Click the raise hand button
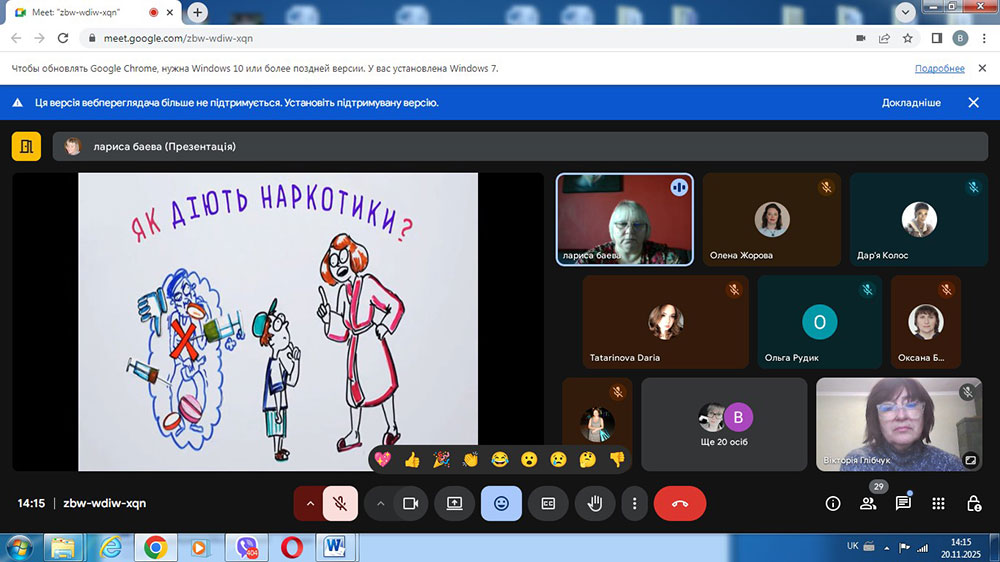Viewport: 1000px width, 562px height. click(x=594, y=504)
